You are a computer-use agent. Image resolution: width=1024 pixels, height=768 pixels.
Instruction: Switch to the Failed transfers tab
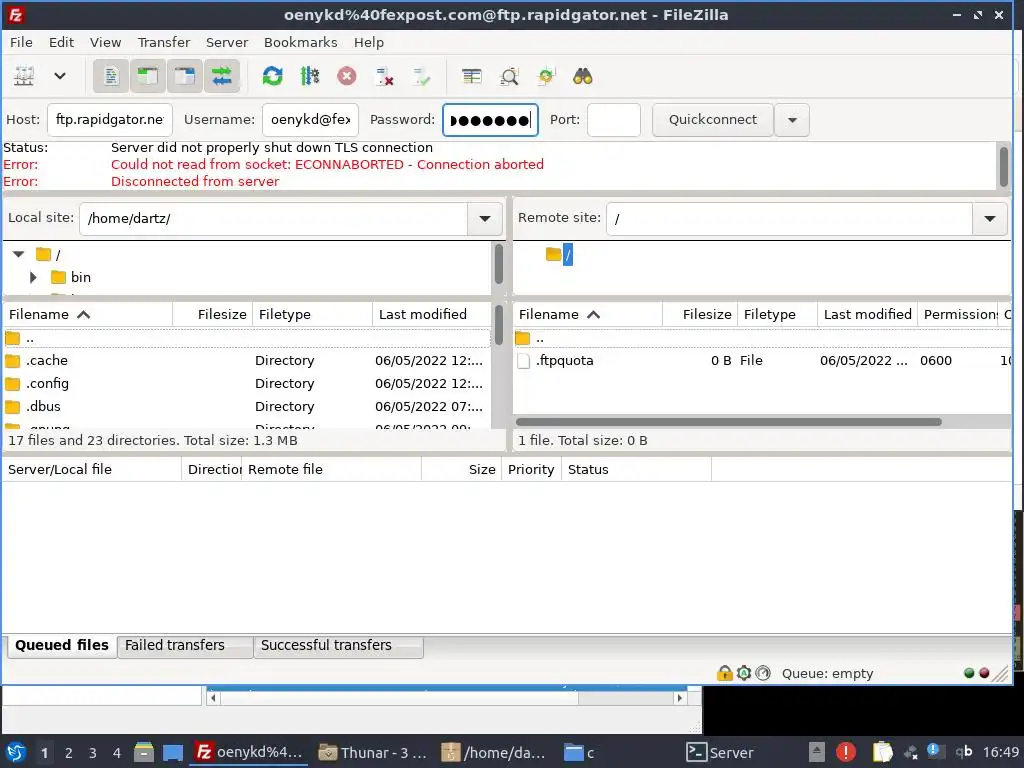point(185,645)
